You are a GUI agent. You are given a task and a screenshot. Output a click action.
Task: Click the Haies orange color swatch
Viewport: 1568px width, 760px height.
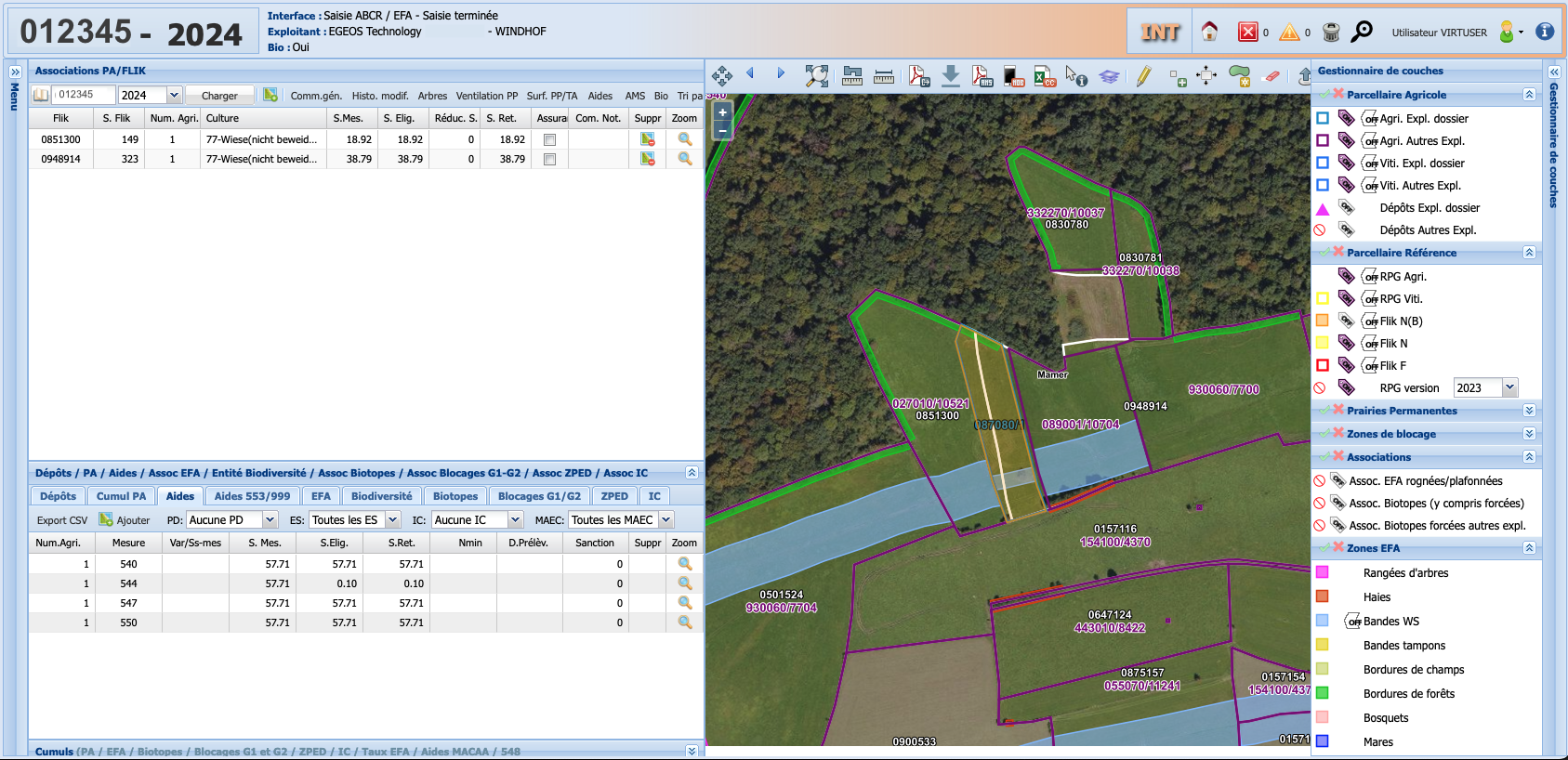click(1322, 596)
